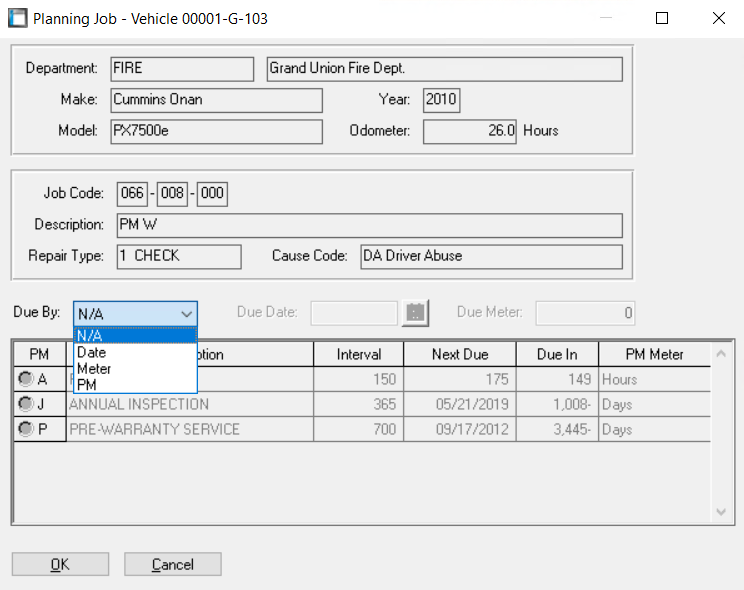Maximize the Planning Job window

coord(662,18)
